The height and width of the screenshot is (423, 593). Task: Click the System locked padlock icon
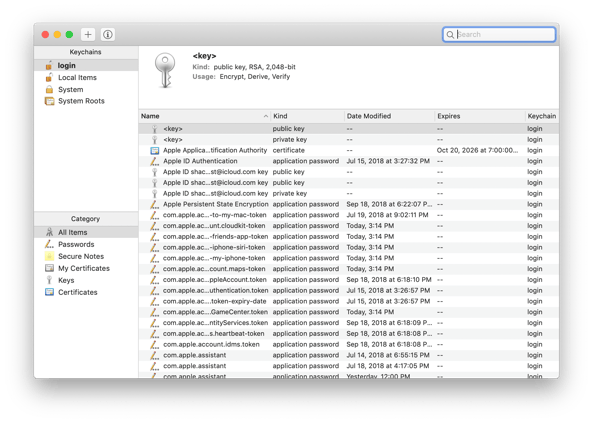click(49, 90)
